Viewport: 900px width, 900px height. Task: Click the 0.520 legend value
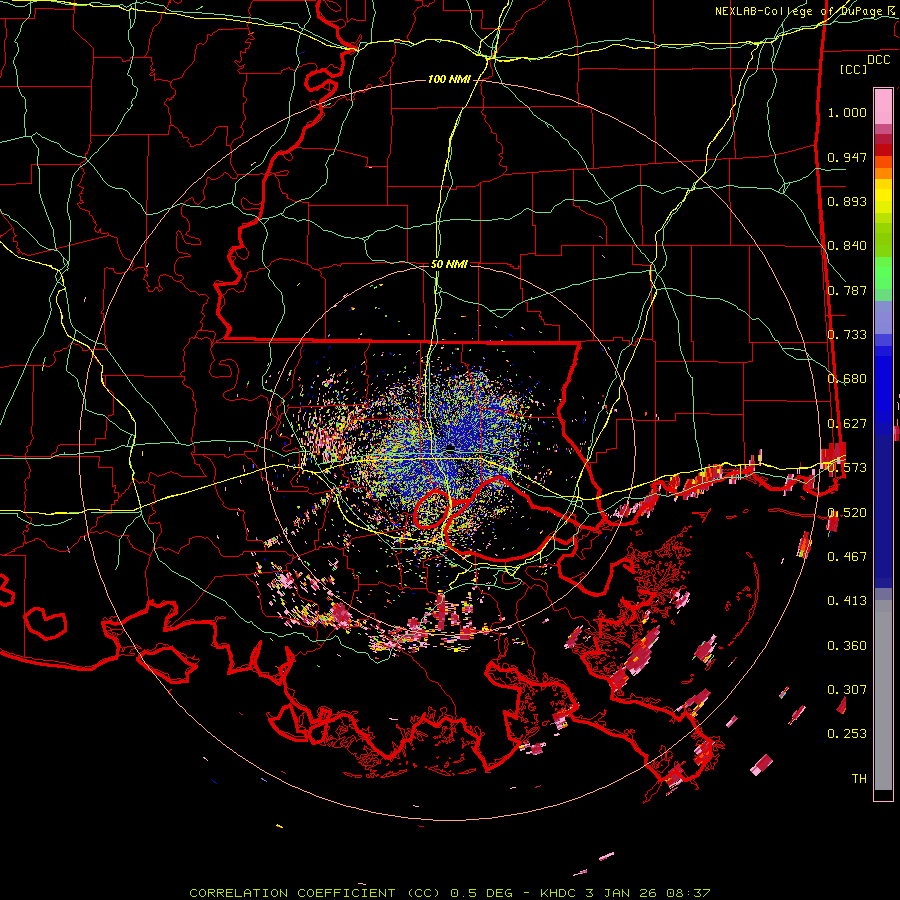[x=847, y=513]
